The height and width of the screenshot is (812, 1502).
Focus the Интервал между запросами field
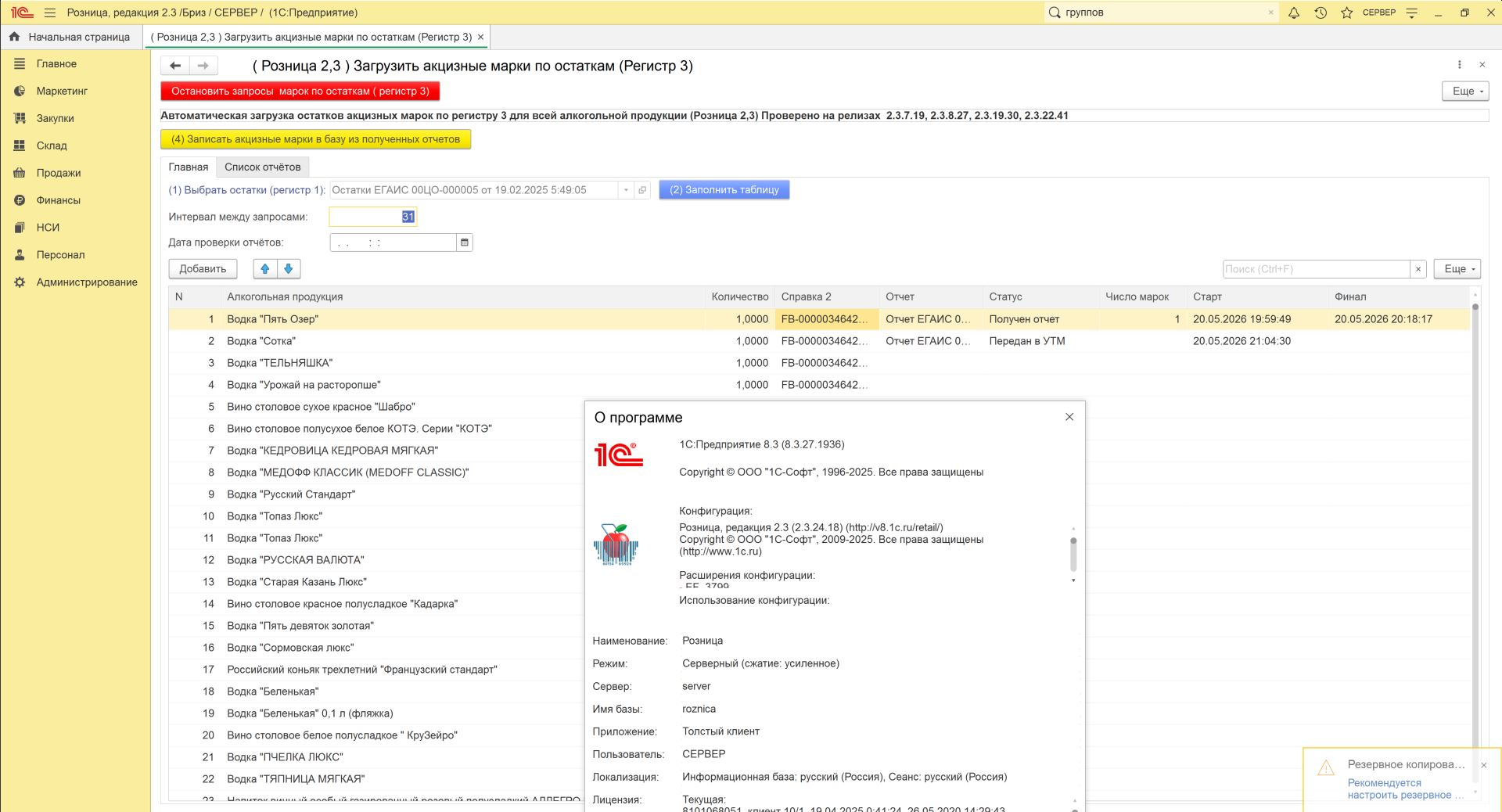[373, 217]
